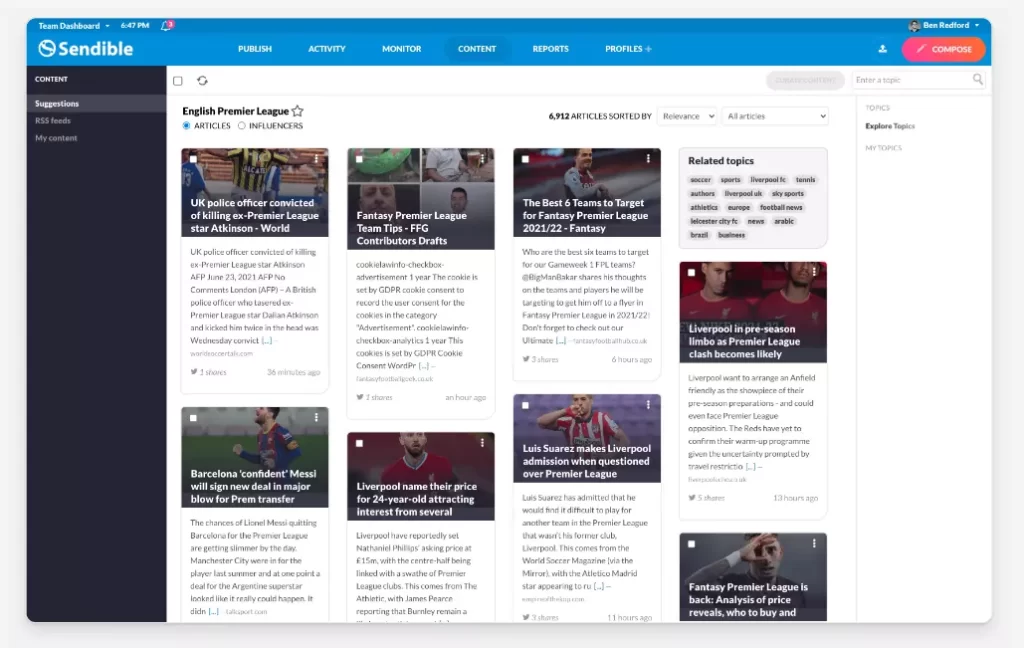Click the Sendible logo

[86, 48]
